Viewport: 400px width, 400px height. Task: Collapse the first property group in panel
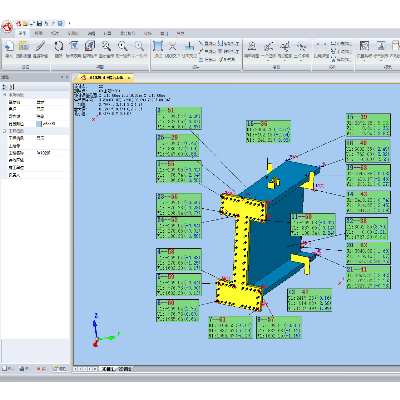pyautogui.click(x=5, y=95)
